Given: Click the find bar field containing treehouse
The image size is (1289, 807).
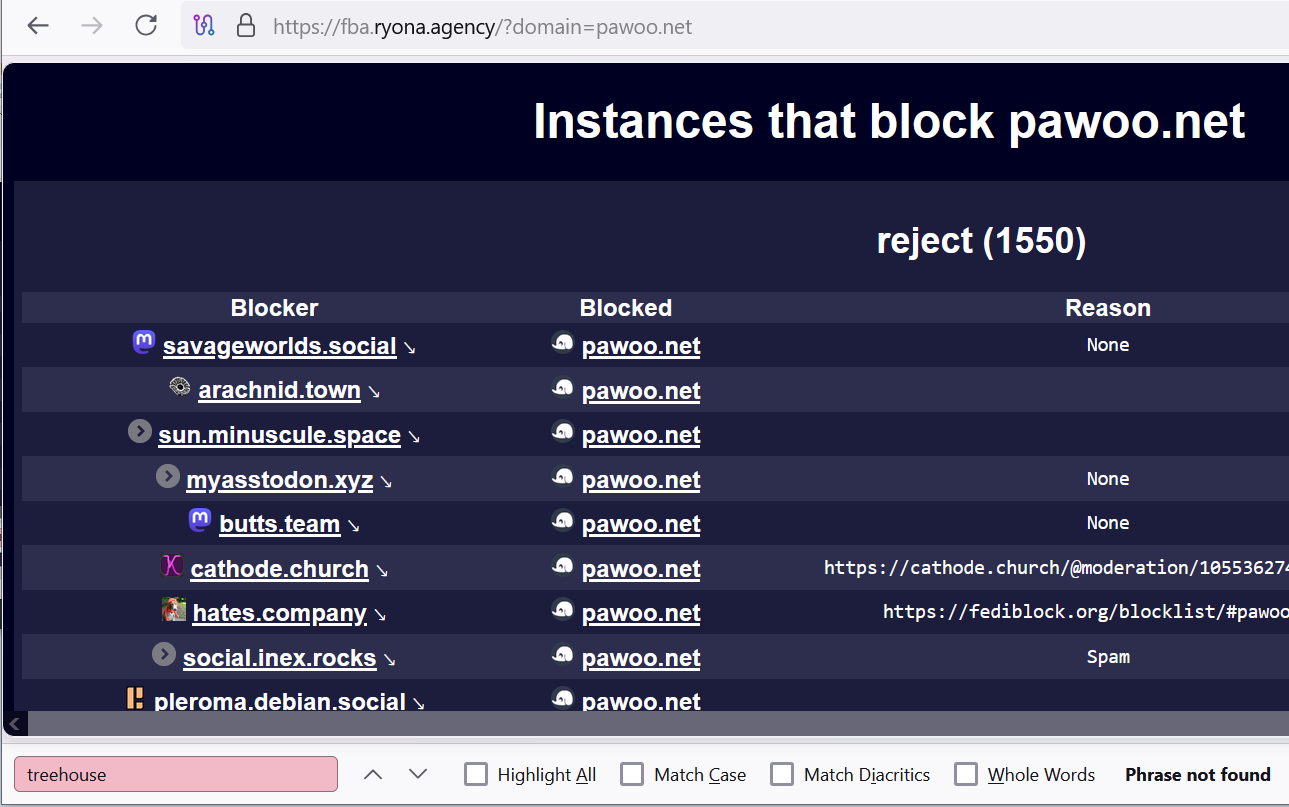Looking at the screenshot, I should pos(176,774).
